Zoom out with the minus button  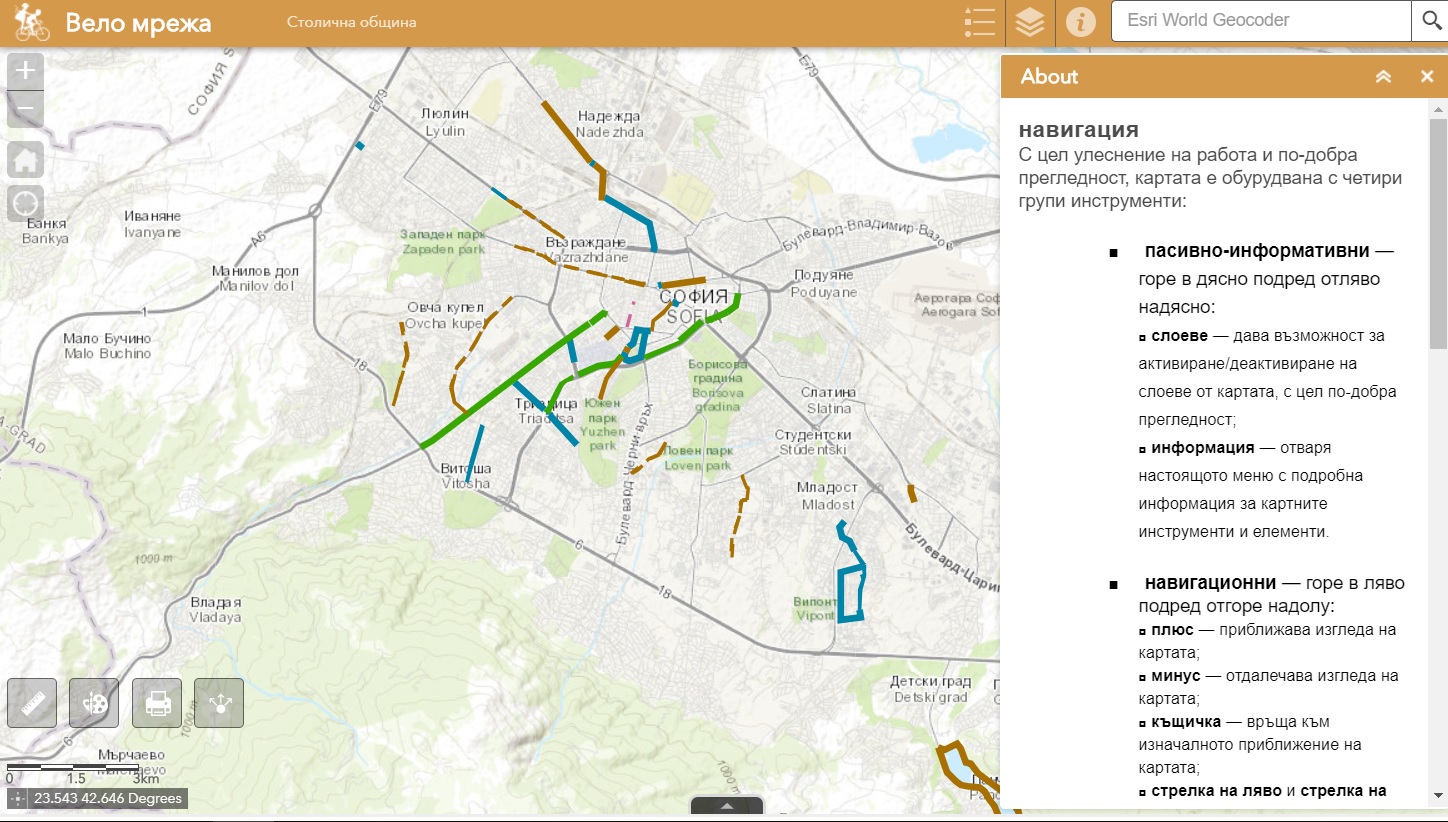pos(26,109)
